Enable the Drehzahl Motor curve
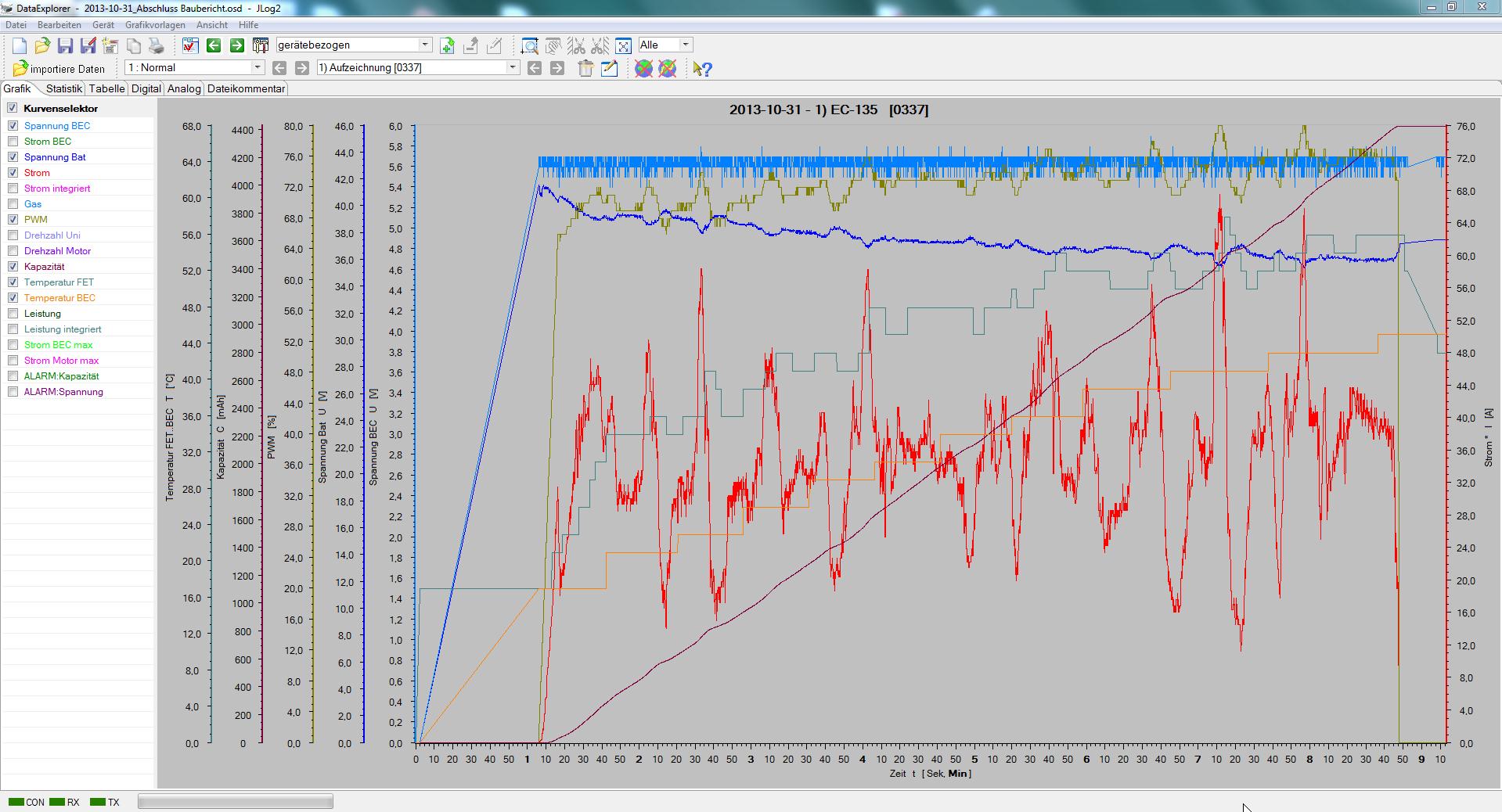The height and width of the screenshot is (812, 1502). 13,250
